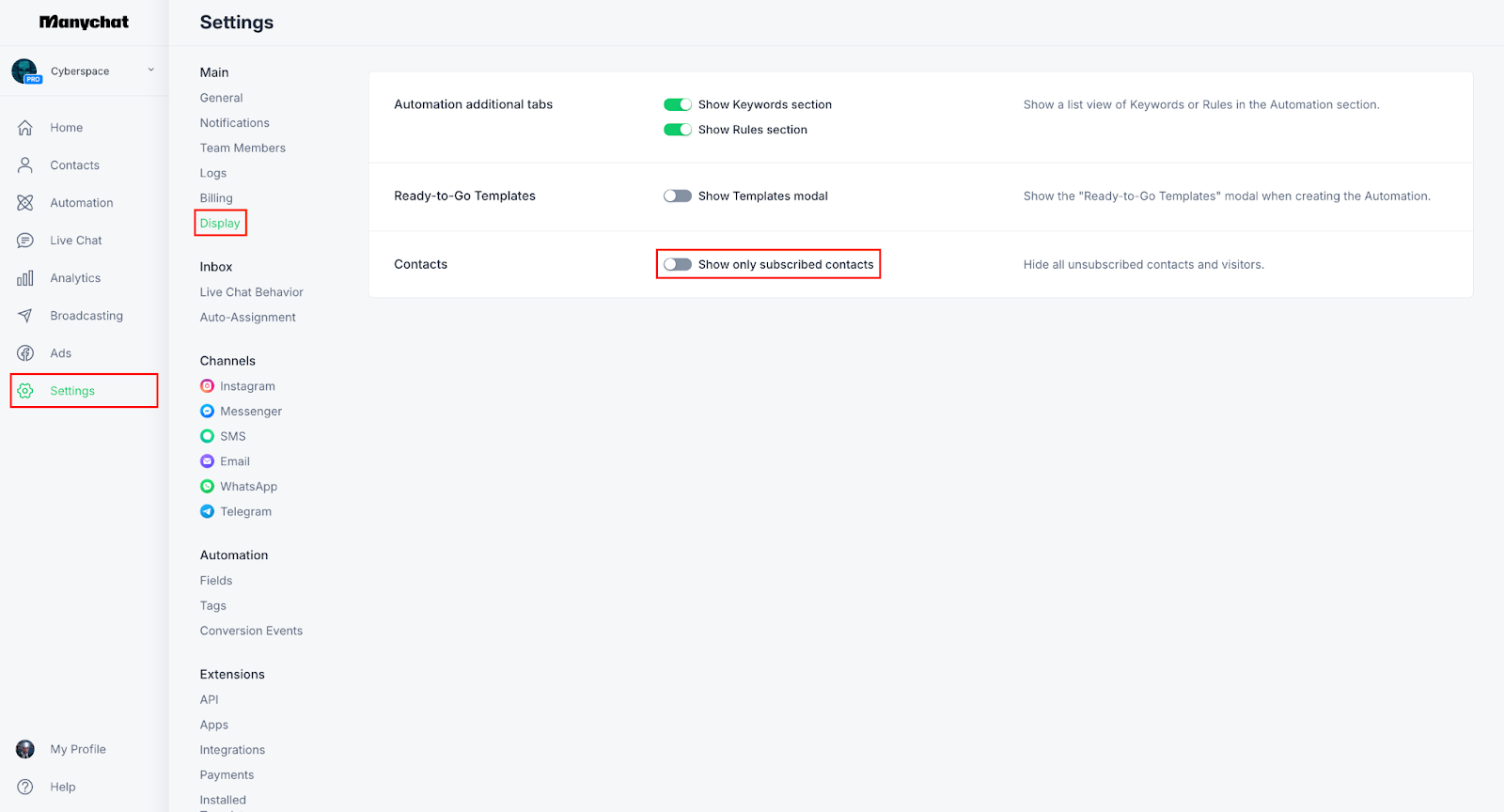Open Conversion Events settings
The image size is (1504, 812).
pos(251,632)
